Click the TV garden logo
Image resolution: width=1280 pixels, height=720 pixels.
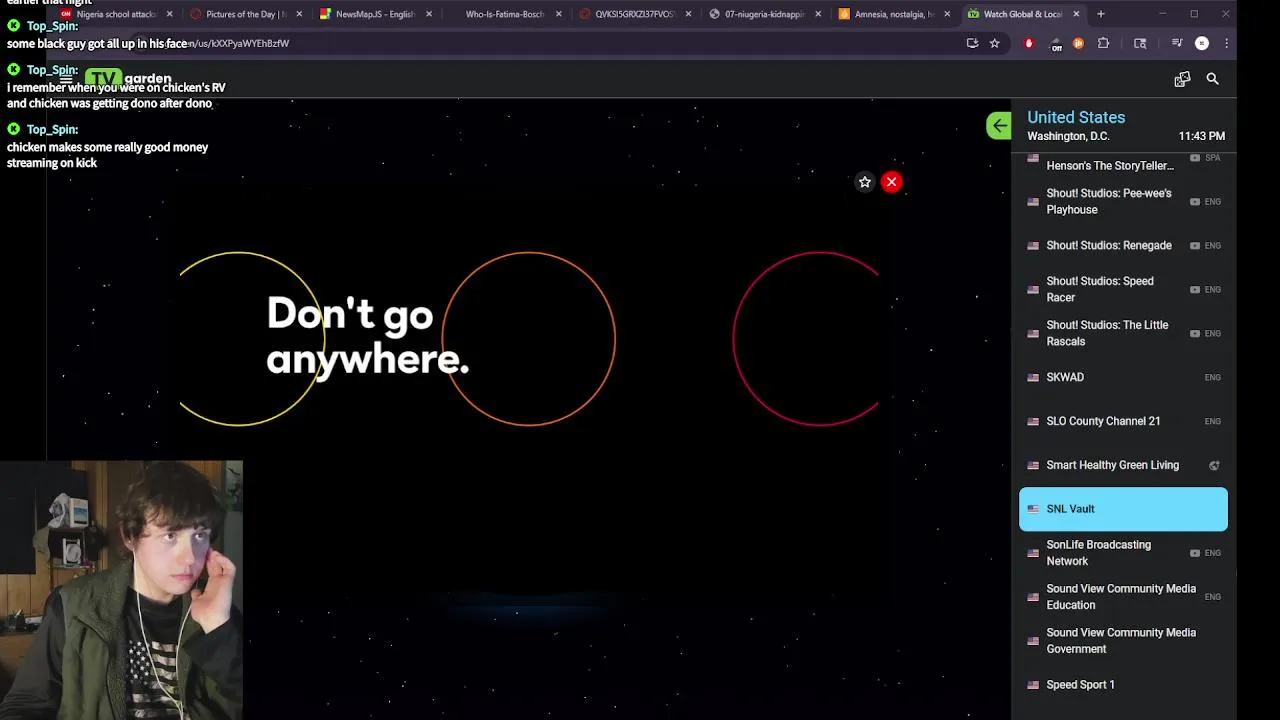coord(128,79)
